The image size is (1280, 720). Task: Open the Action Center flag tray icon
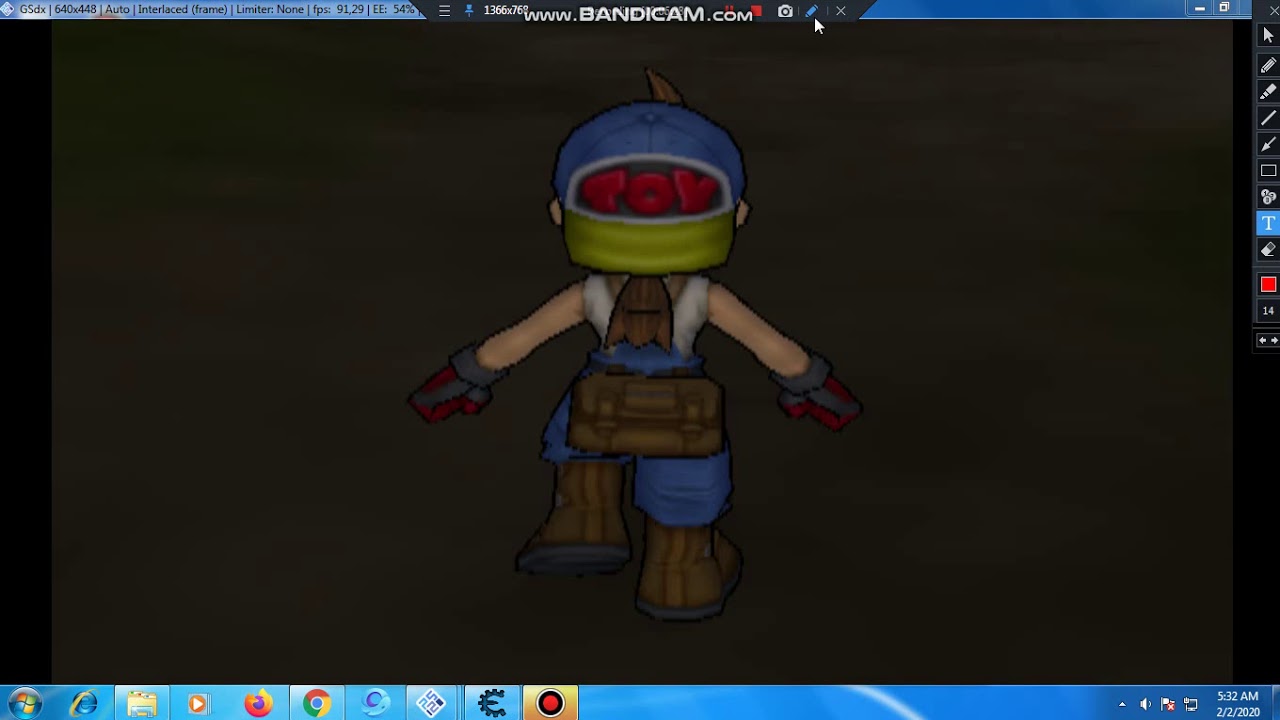pyautogui.click(x=1167, y=704)
